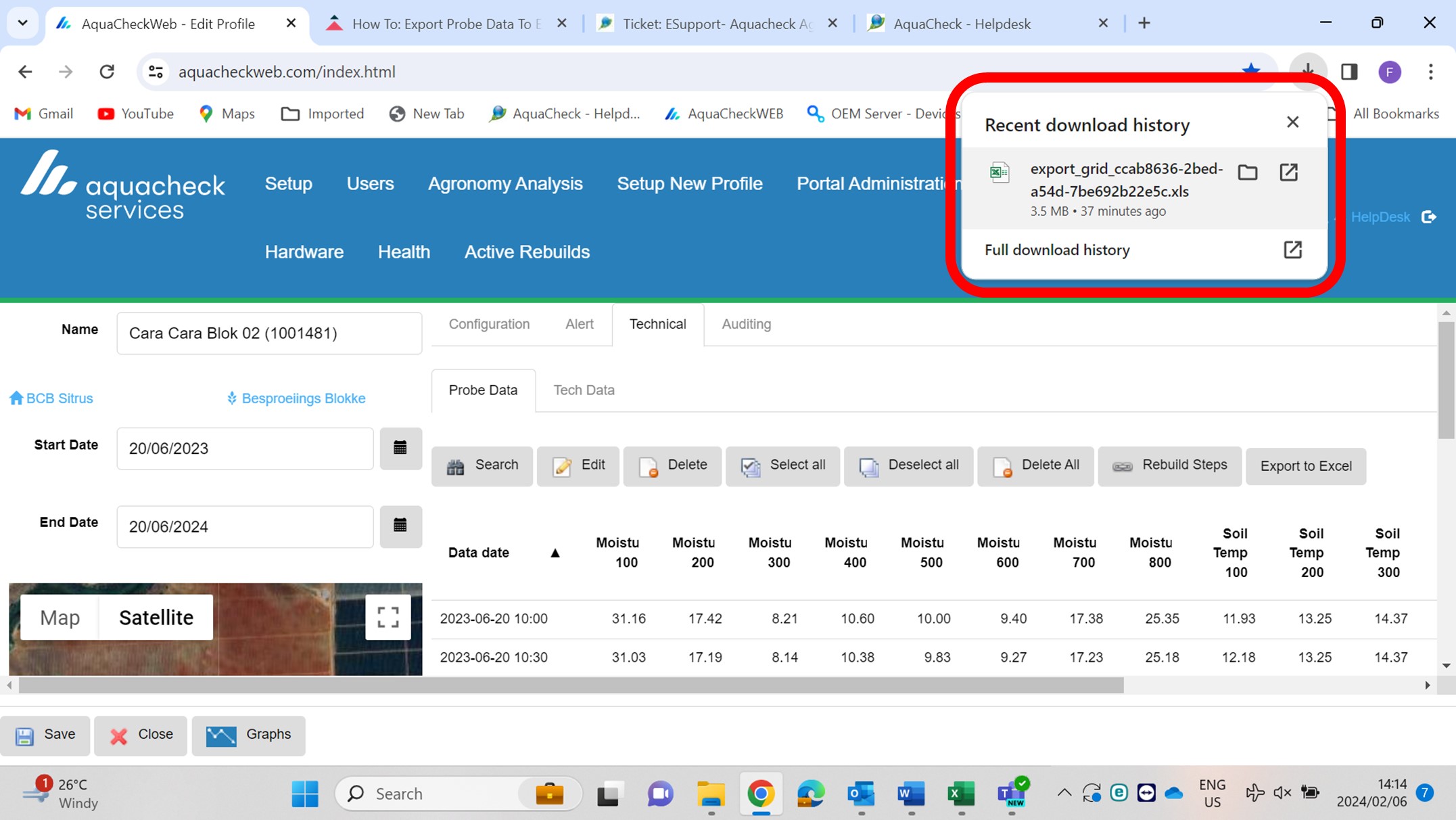Open downloaded xls file in new tab icon
This screenshot has width=1456, height=820.
[x=1289, y=173]
